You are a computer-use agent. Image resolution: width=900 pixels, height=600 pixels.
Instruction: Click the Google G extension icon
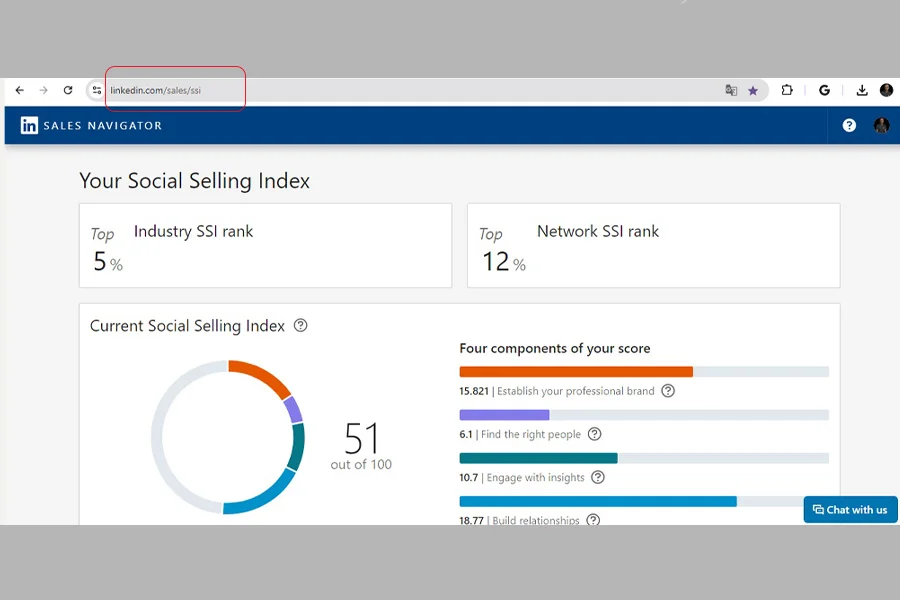point(824,90)
